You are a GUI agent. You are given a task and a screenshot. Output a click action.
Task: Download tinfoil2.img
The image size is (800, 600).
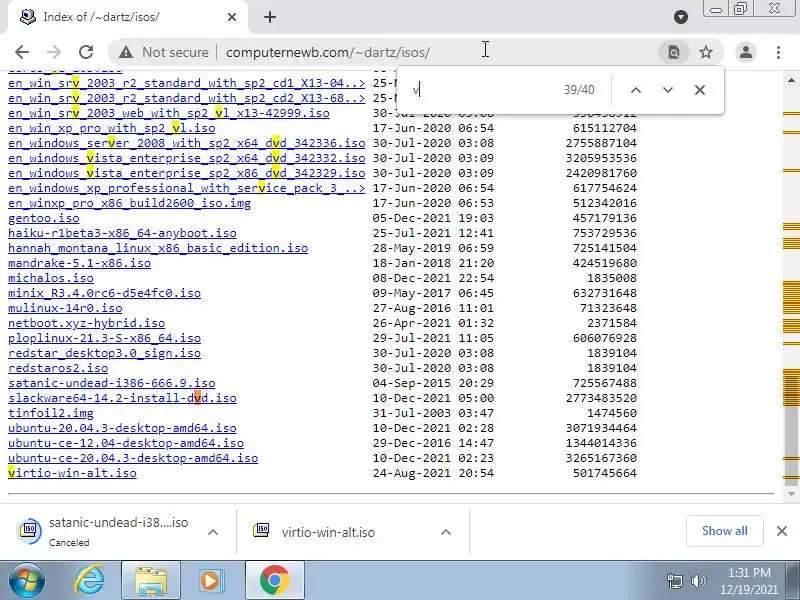tap(51, 413)
